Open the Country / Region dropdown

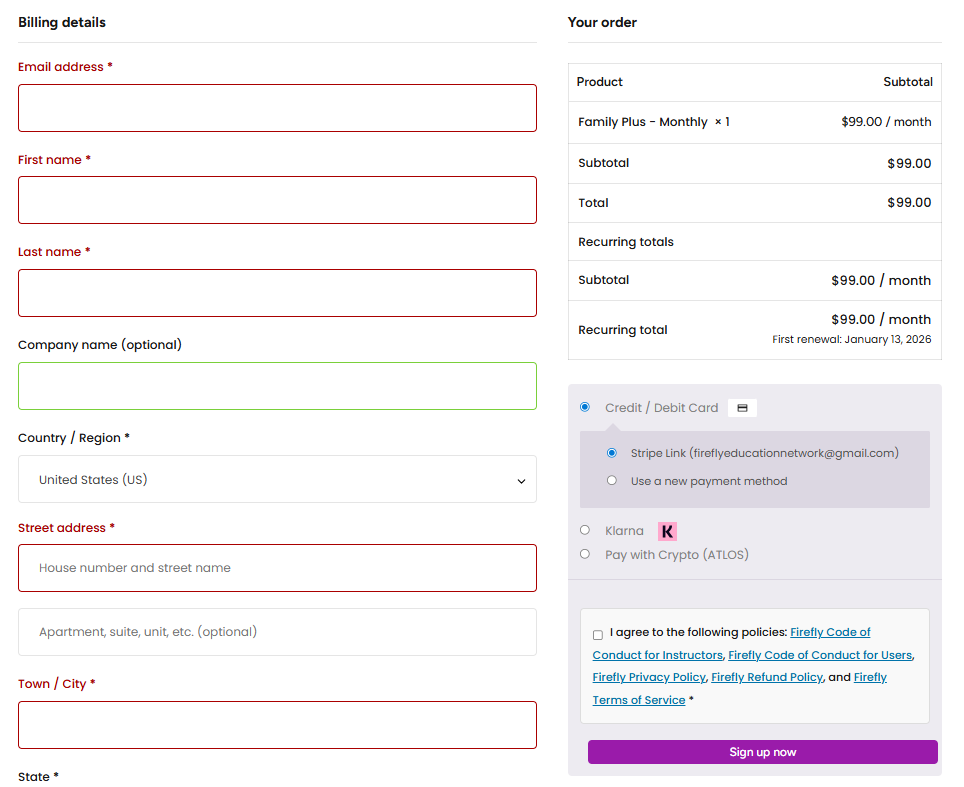277,480
